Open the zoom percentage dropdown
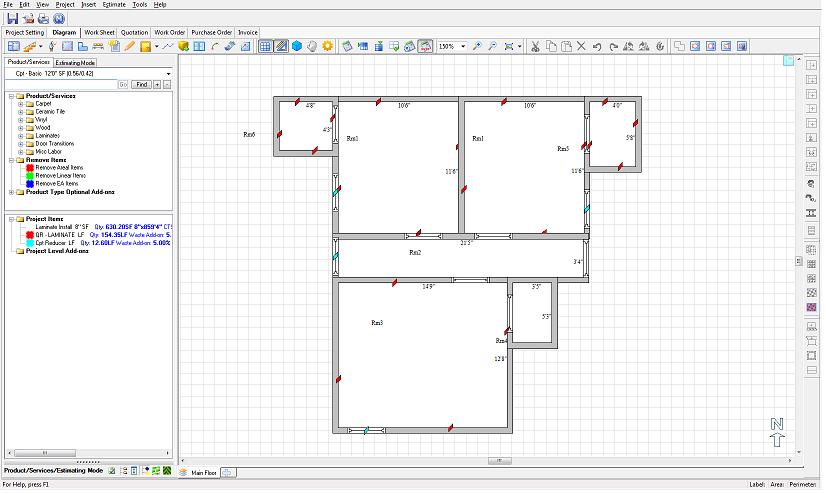The image size is (826, 494). [x=463, y=46]
